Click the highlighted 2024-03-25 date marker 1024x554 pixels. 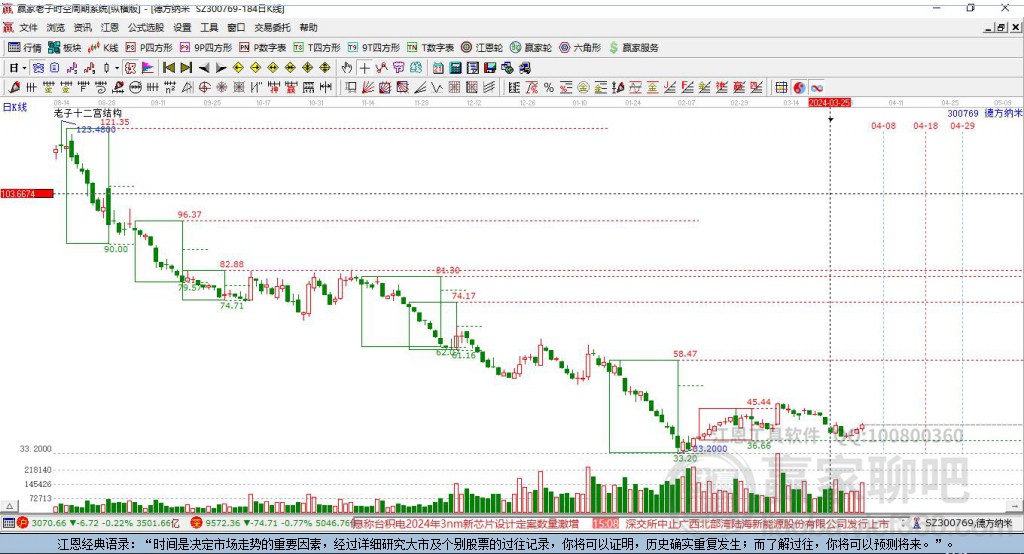pos(829,103)
